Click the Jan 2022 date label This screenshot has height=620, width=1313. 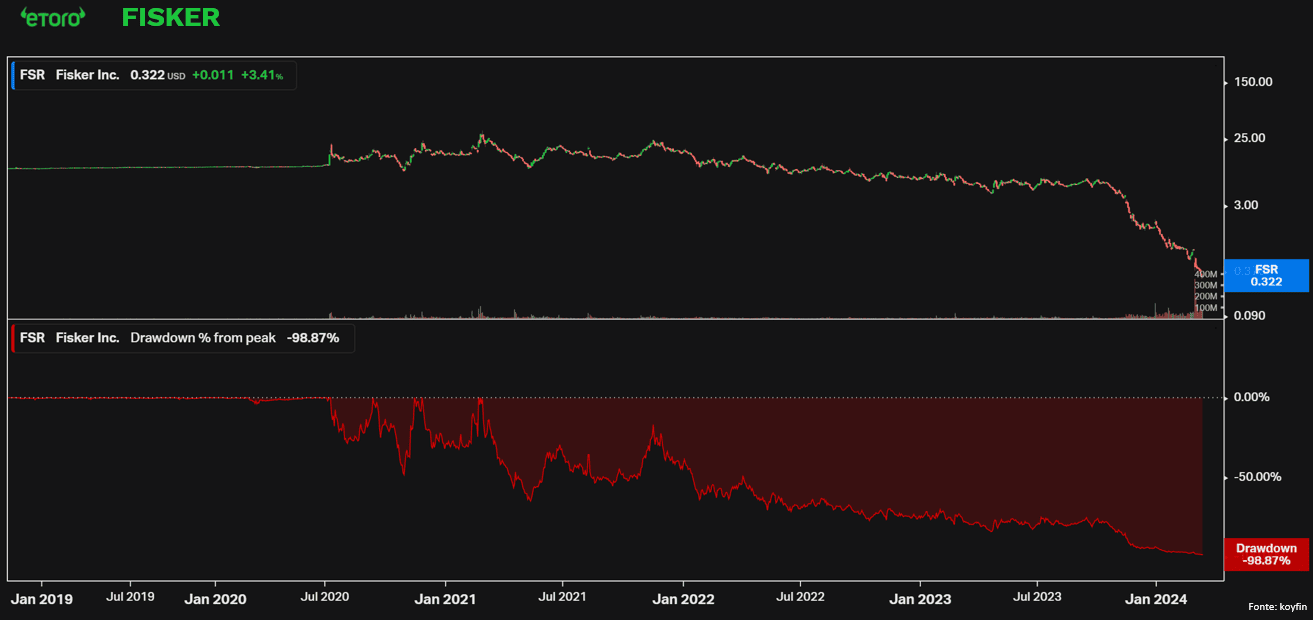683,599
